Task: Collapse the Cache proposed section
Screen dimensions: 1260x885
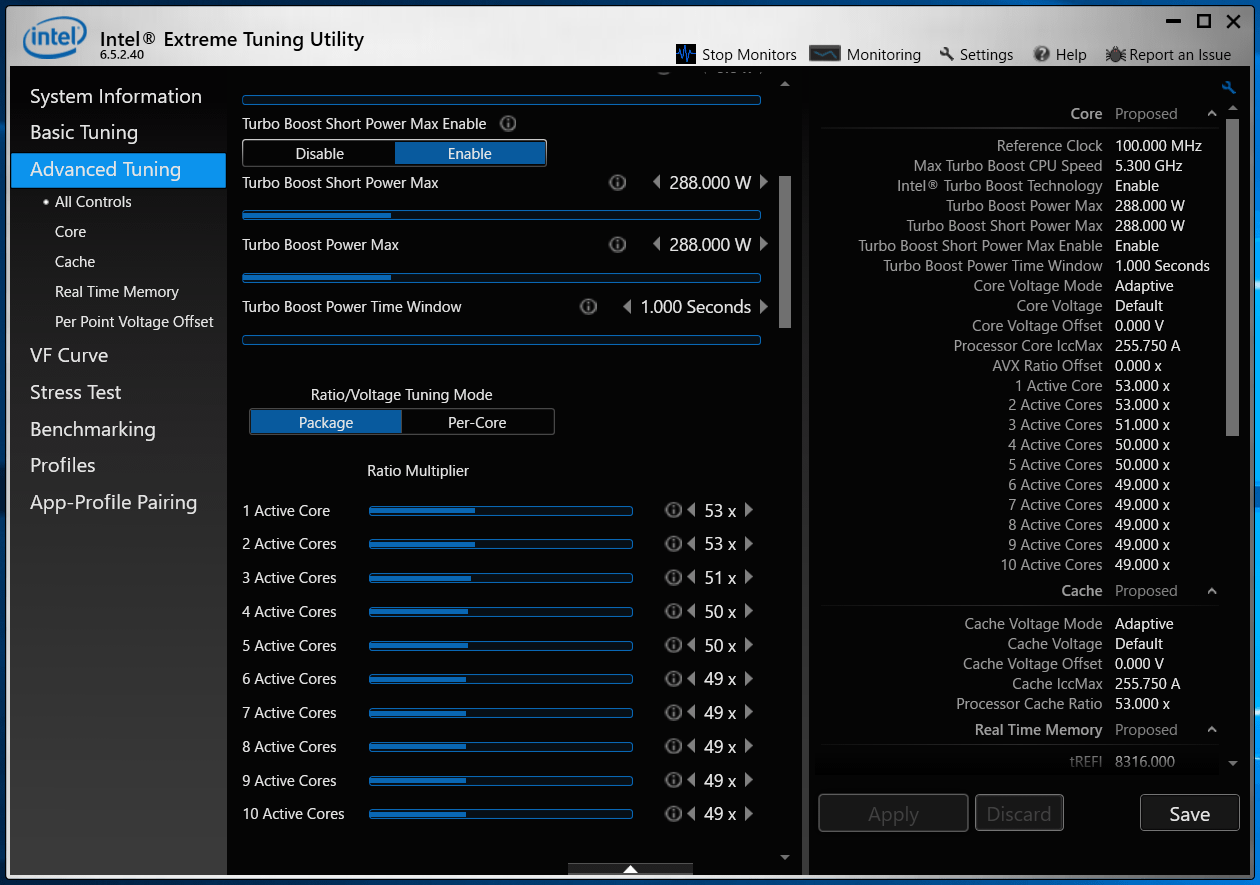Action: click(x=1212, y=591)
